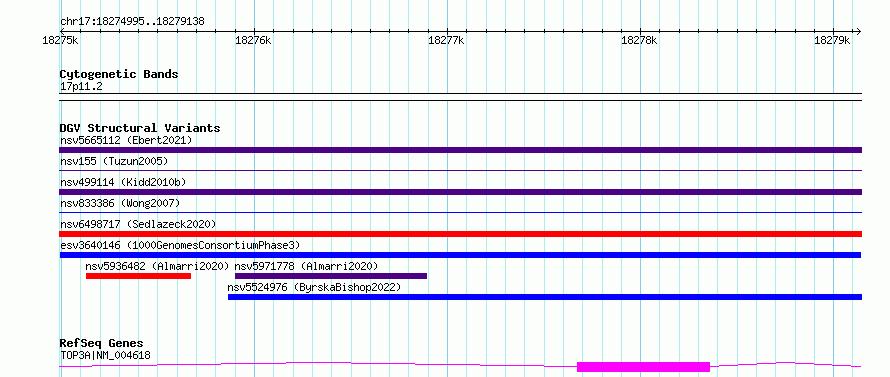Click the 18276k ruler tick label
This screenshot has width=890, height=377.
tap(253, 40)
